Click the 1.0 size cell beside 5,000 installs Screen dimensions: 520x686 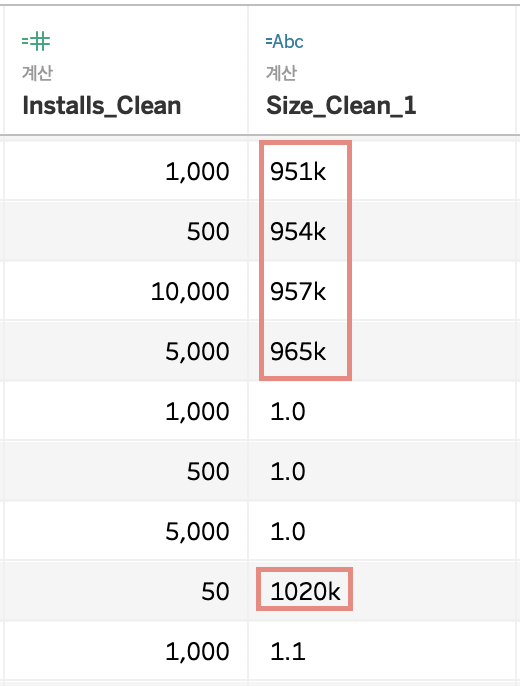287,532
